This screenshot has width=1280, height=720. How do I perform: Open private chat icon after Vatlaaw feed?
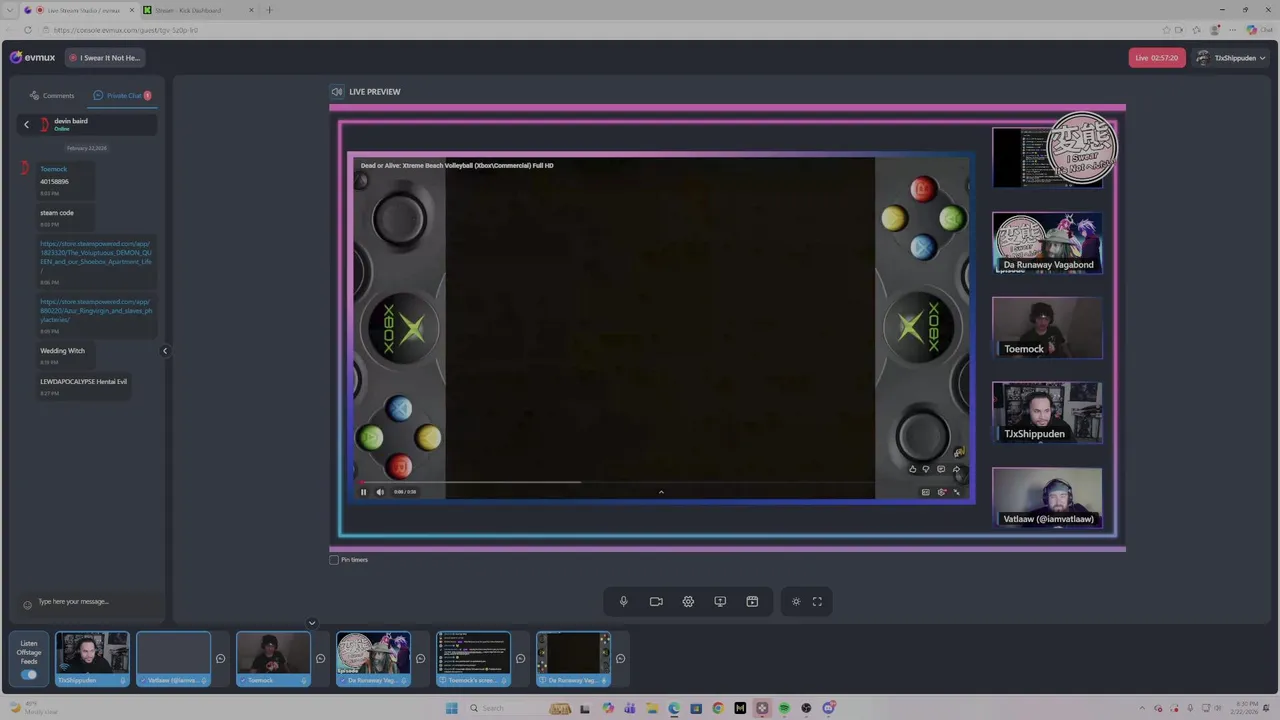point(220,658)
